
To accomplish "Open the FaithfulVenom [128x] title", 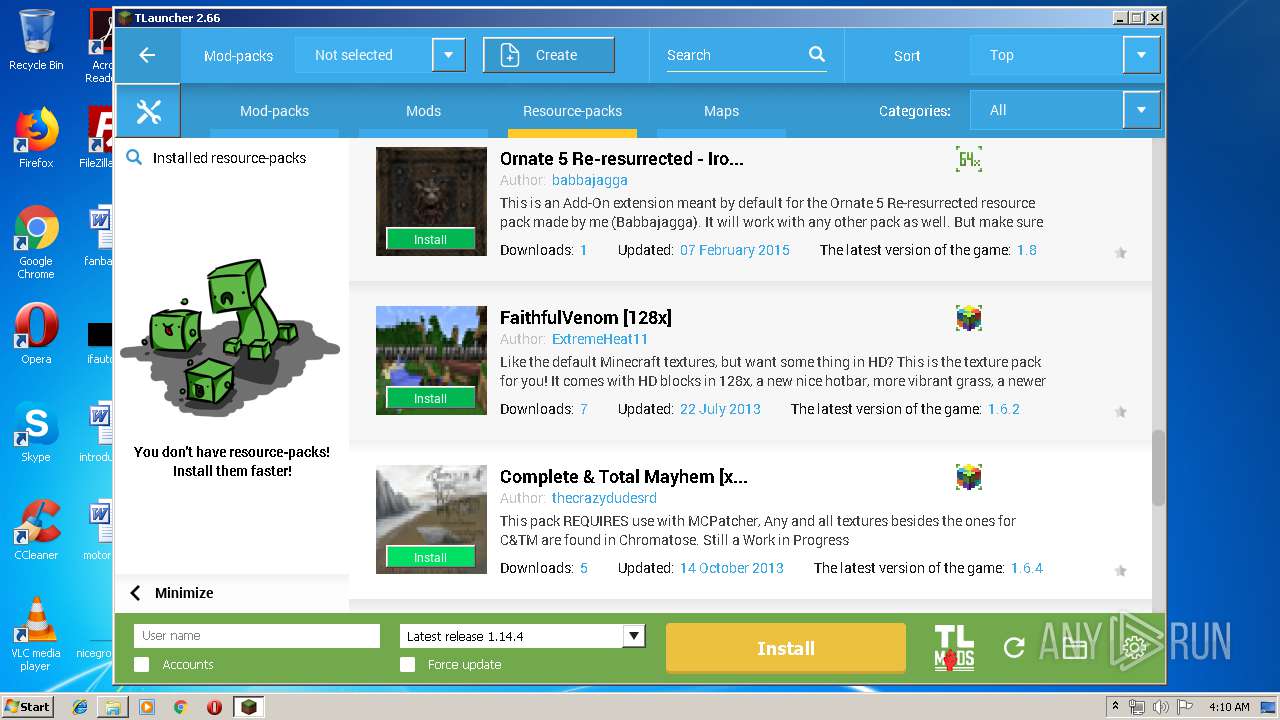I will [586, 318].
